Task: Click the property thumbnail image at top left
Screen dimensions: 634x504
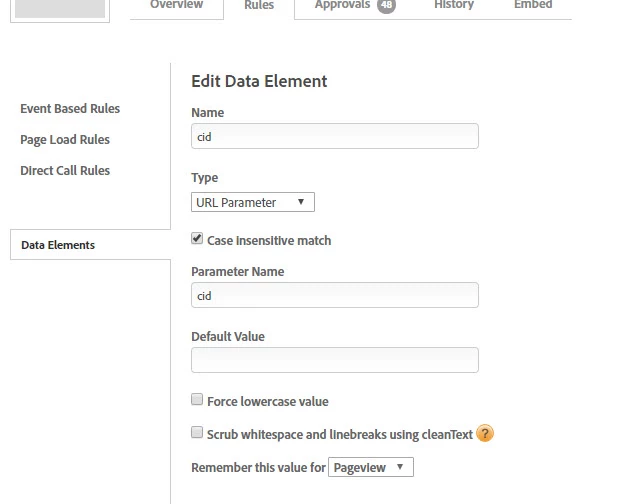Action: coord(61,8)
